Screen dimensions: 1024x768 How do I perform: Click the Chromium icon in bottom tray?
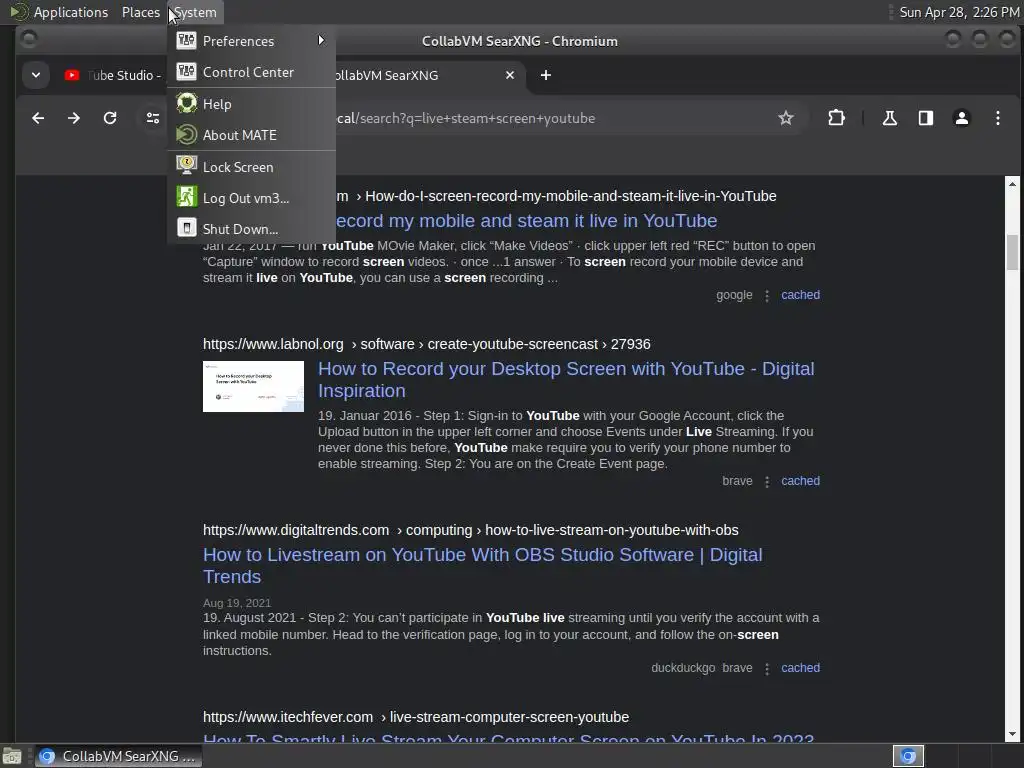click(x=908, y=756)
